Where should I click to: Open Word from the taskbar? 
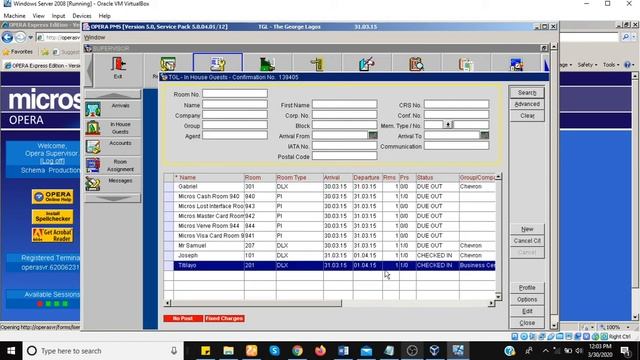(343, 351)
